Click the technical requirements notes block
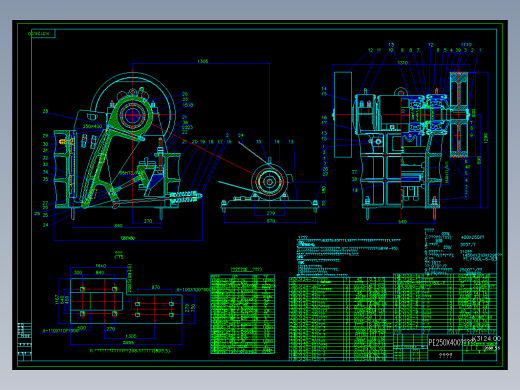Screen dimensions: 520x390 348,255
